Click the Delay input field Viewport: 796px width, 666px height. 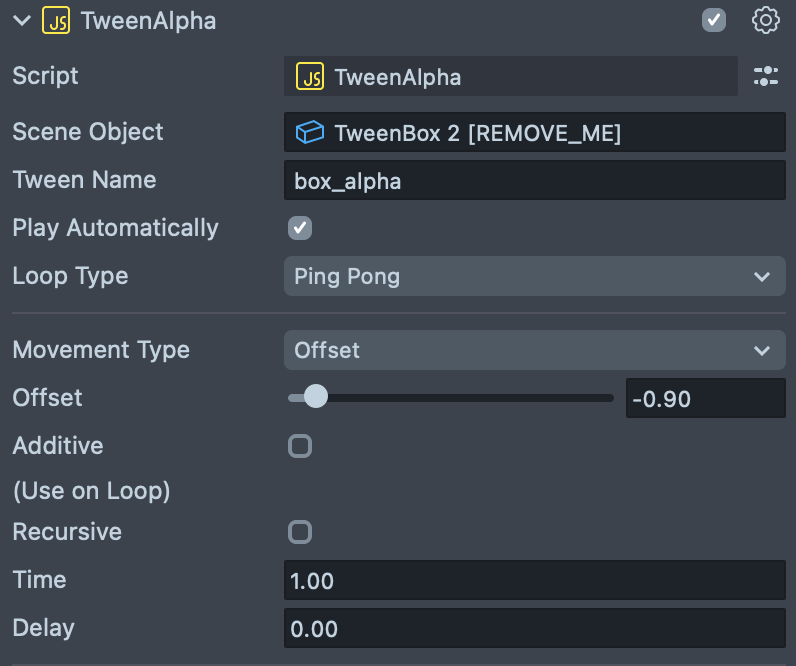tap(534, 629)
